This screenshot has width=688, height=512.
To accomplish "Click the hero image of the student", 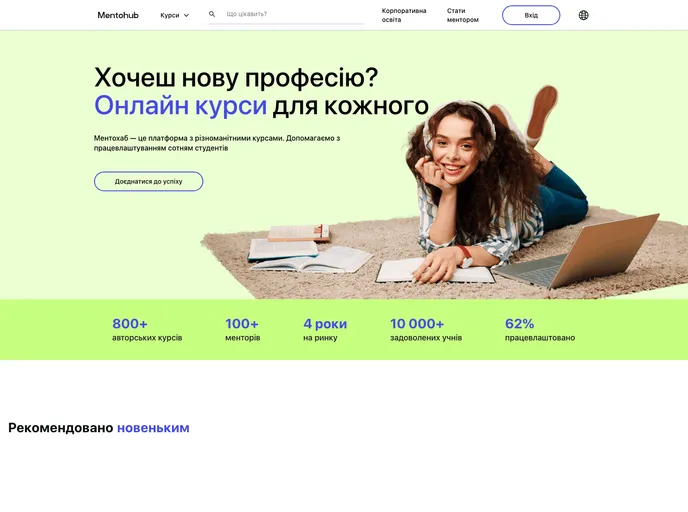I will pos(443,193).
